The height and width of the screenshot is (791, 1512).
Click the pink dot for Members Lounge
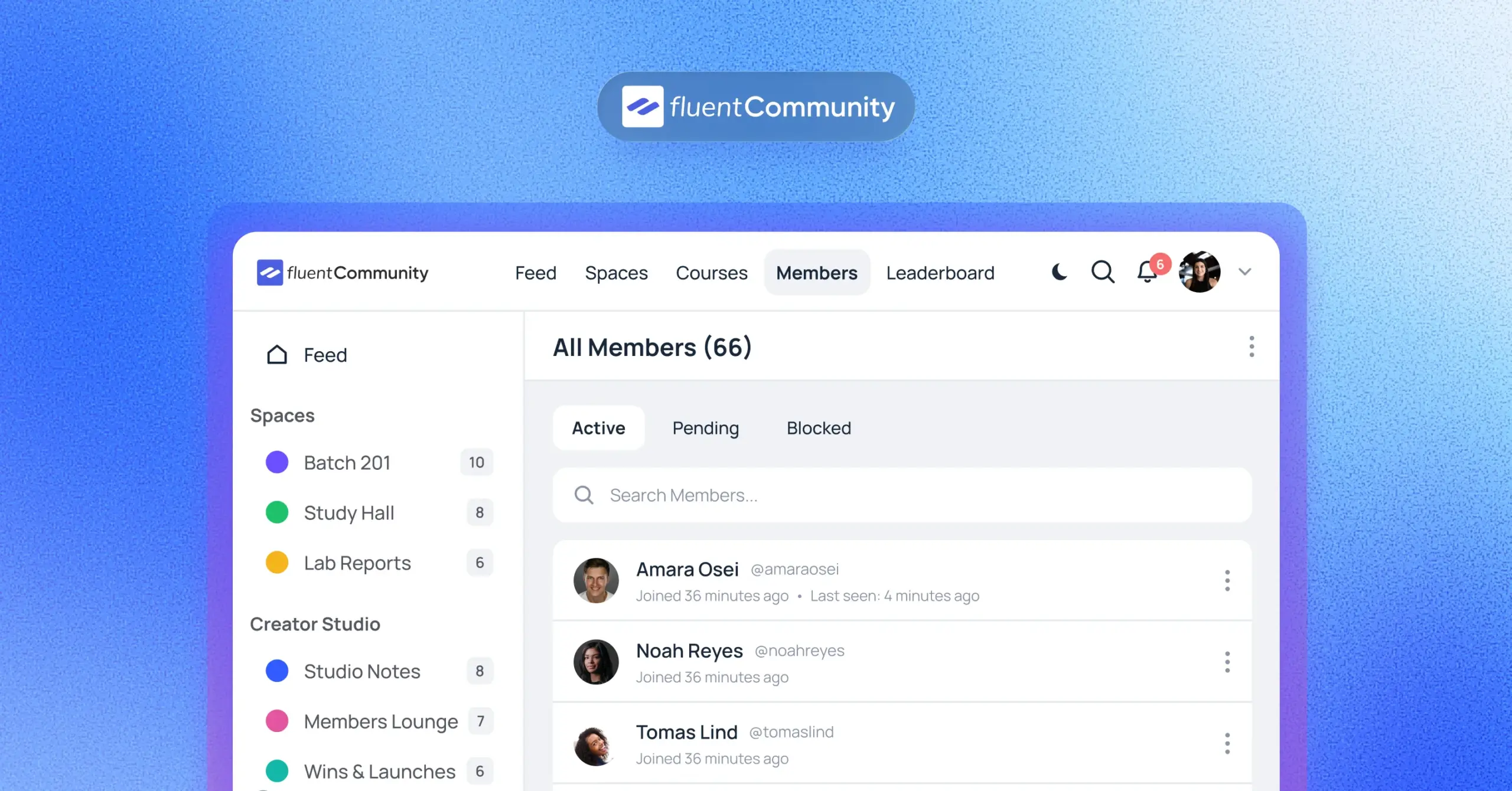(x=277, y=721)
